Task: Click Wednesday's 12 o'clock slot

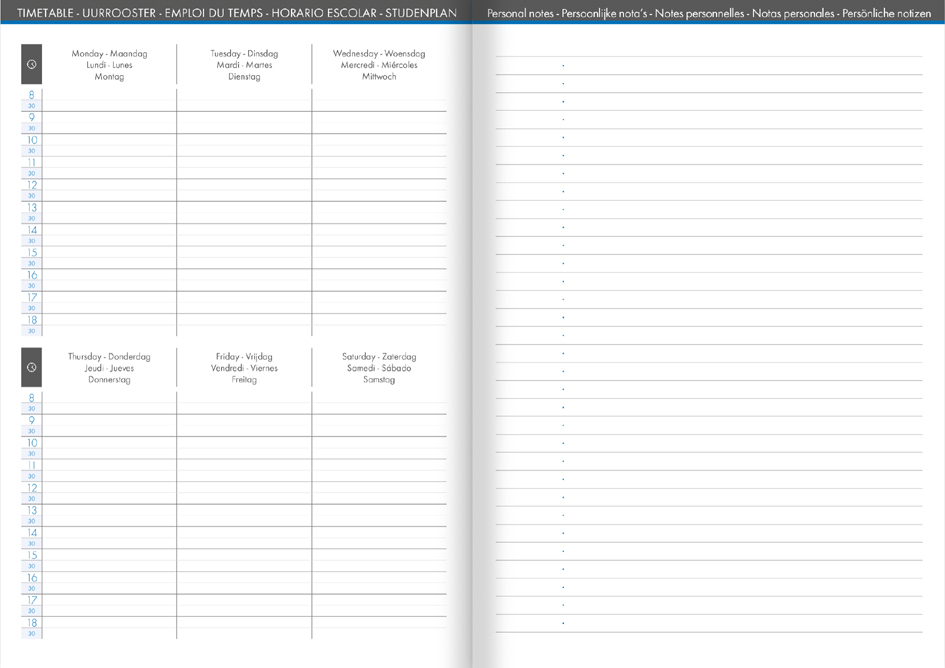Action: coord(379,190)
